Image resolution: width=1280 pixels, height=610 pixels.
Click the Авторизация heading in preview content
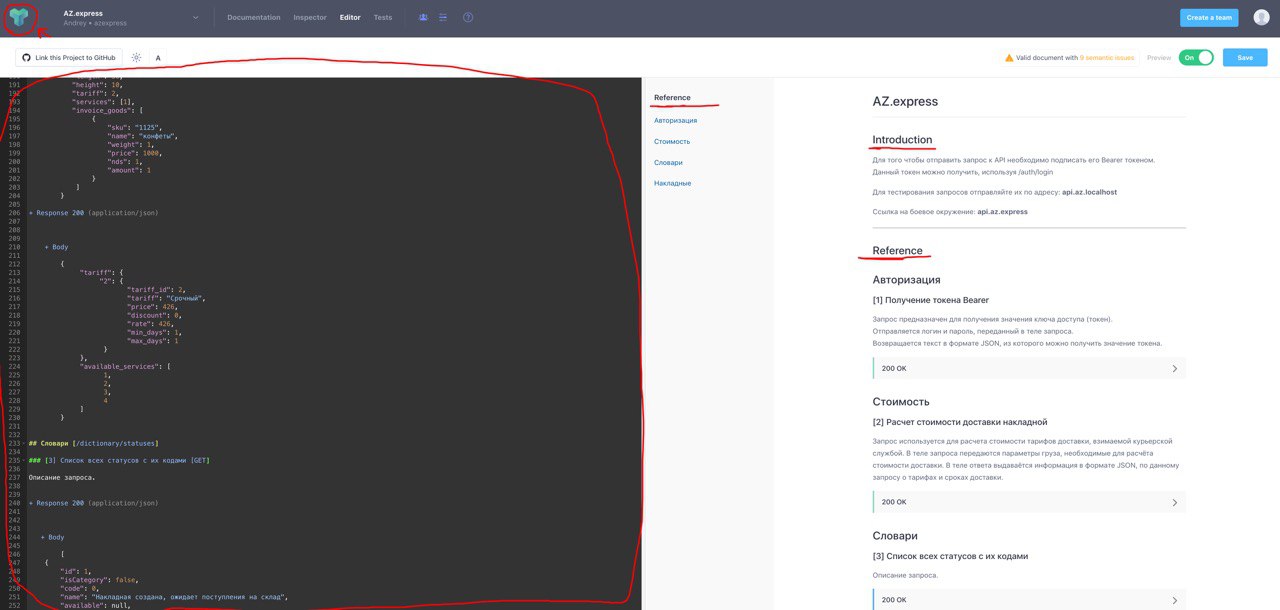[x=906, y=280]
